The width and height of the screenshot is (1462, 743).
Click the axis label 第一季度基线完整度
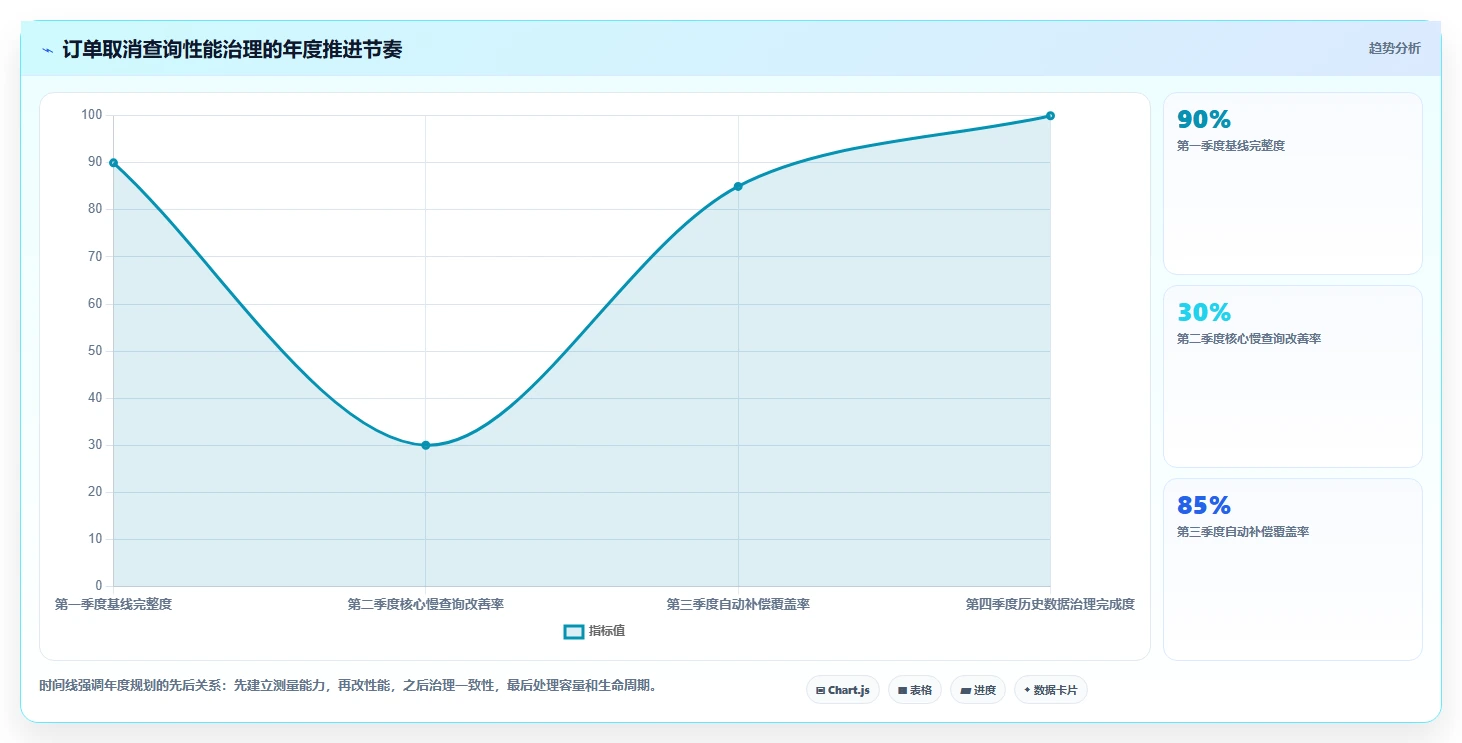pyautogui.click(x=113, y=604)
